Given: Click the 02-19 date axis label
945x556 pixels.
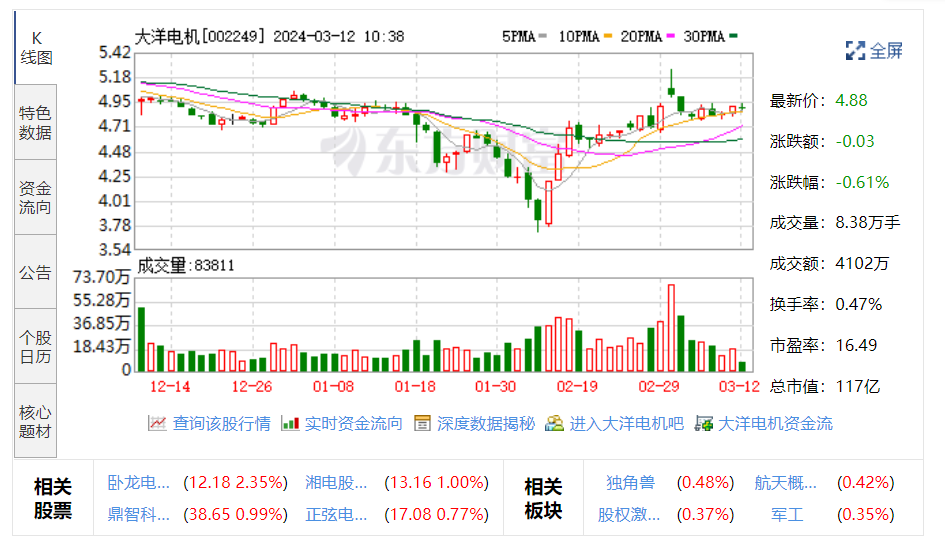Looking at the screenshot, I should pos(577,386).
